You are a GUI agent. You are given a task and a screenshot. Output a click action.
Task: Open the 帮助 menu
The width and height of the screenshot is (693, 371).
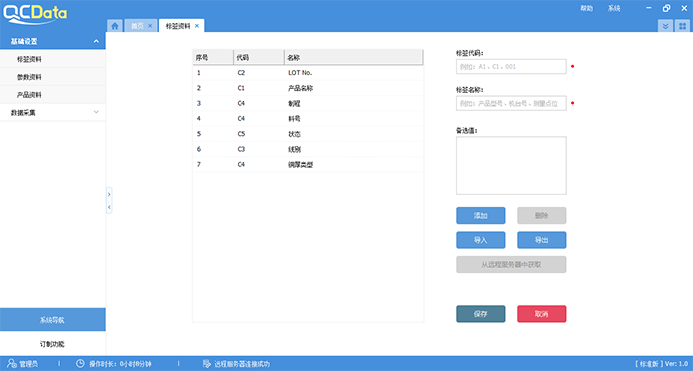tap(586, 8)
